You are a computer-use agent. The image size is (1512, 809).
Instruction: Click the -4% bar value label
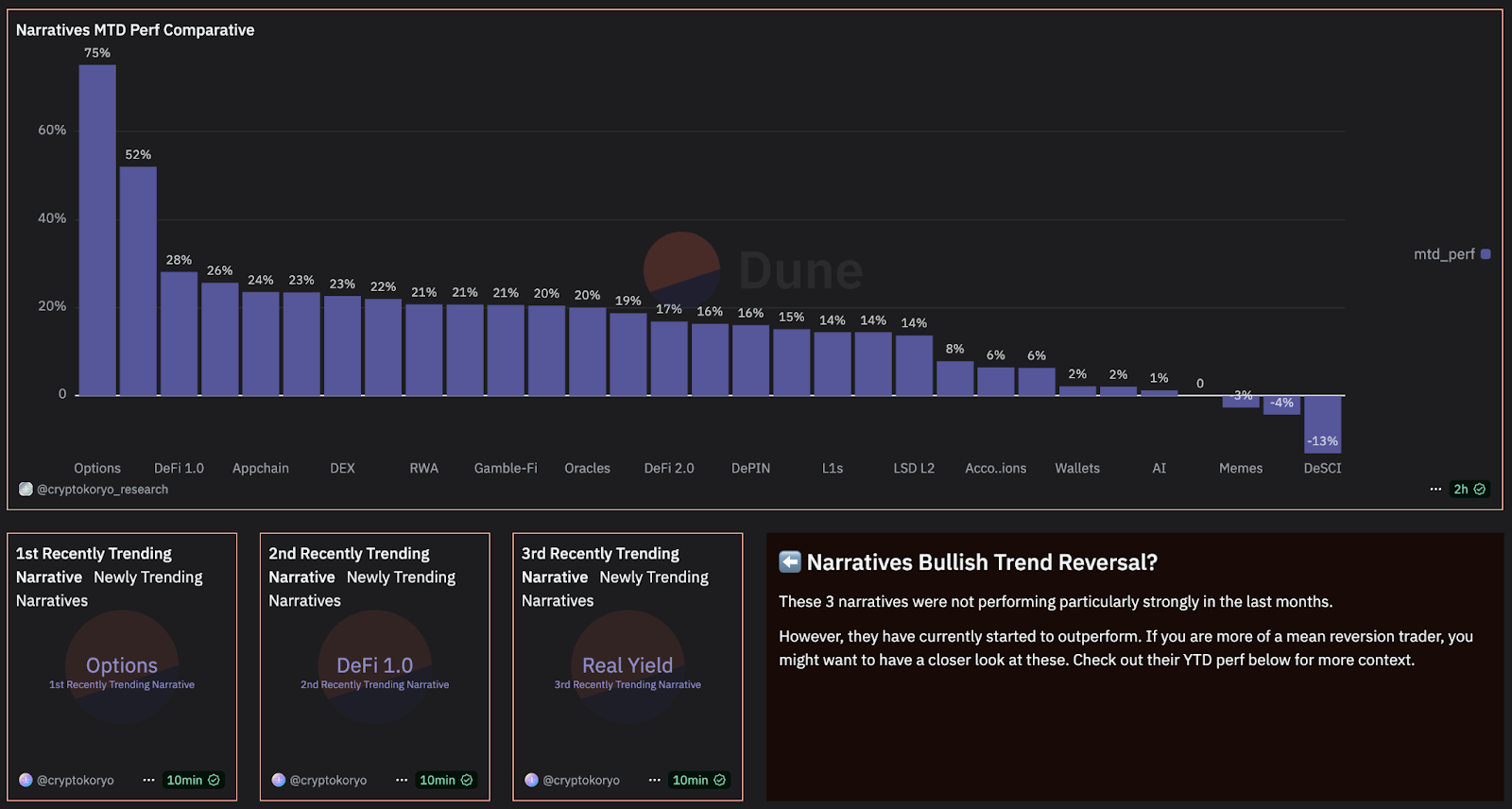click(x=1281, y=403)
